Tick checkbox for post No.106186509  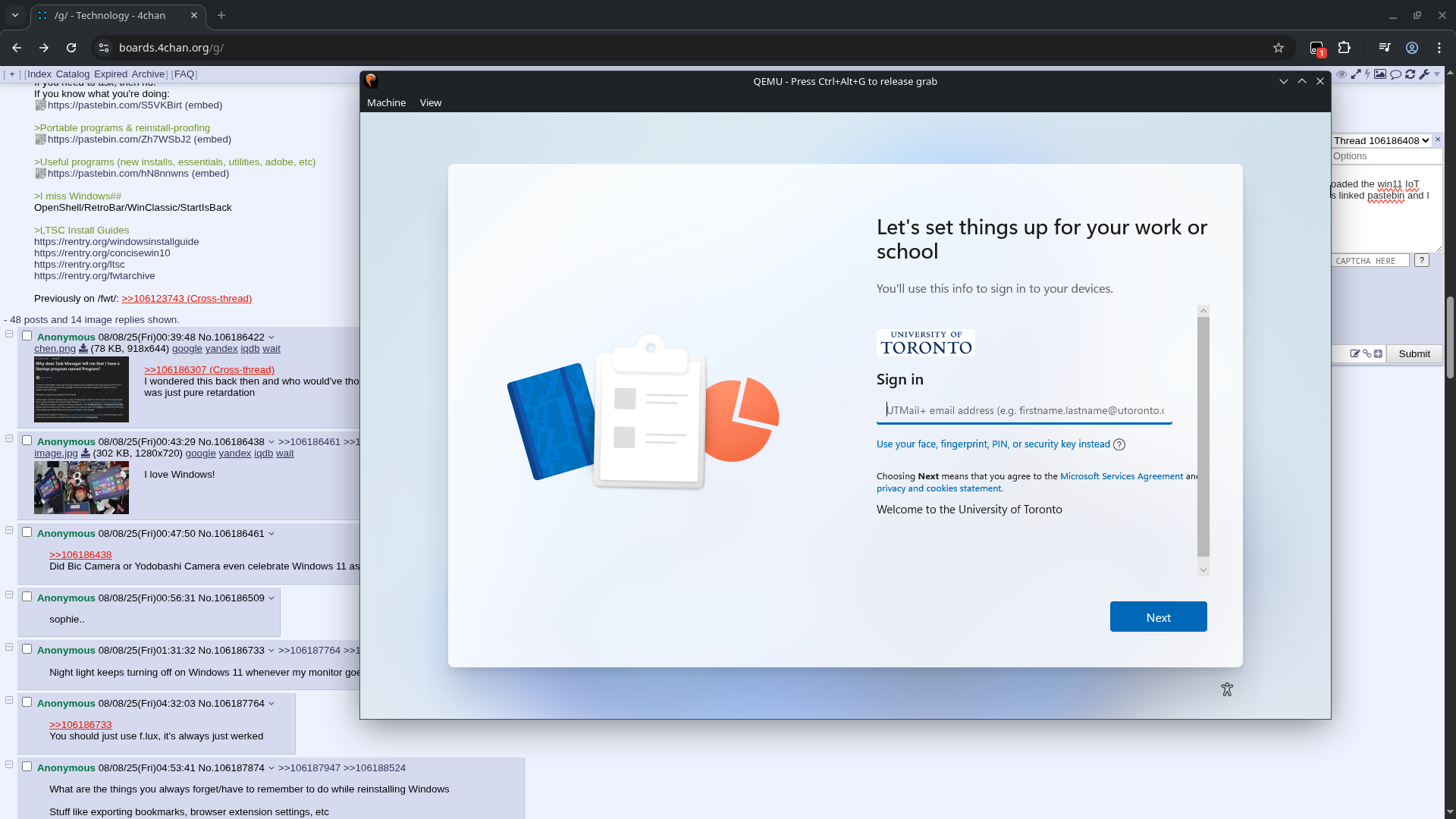tap(27, 597)
